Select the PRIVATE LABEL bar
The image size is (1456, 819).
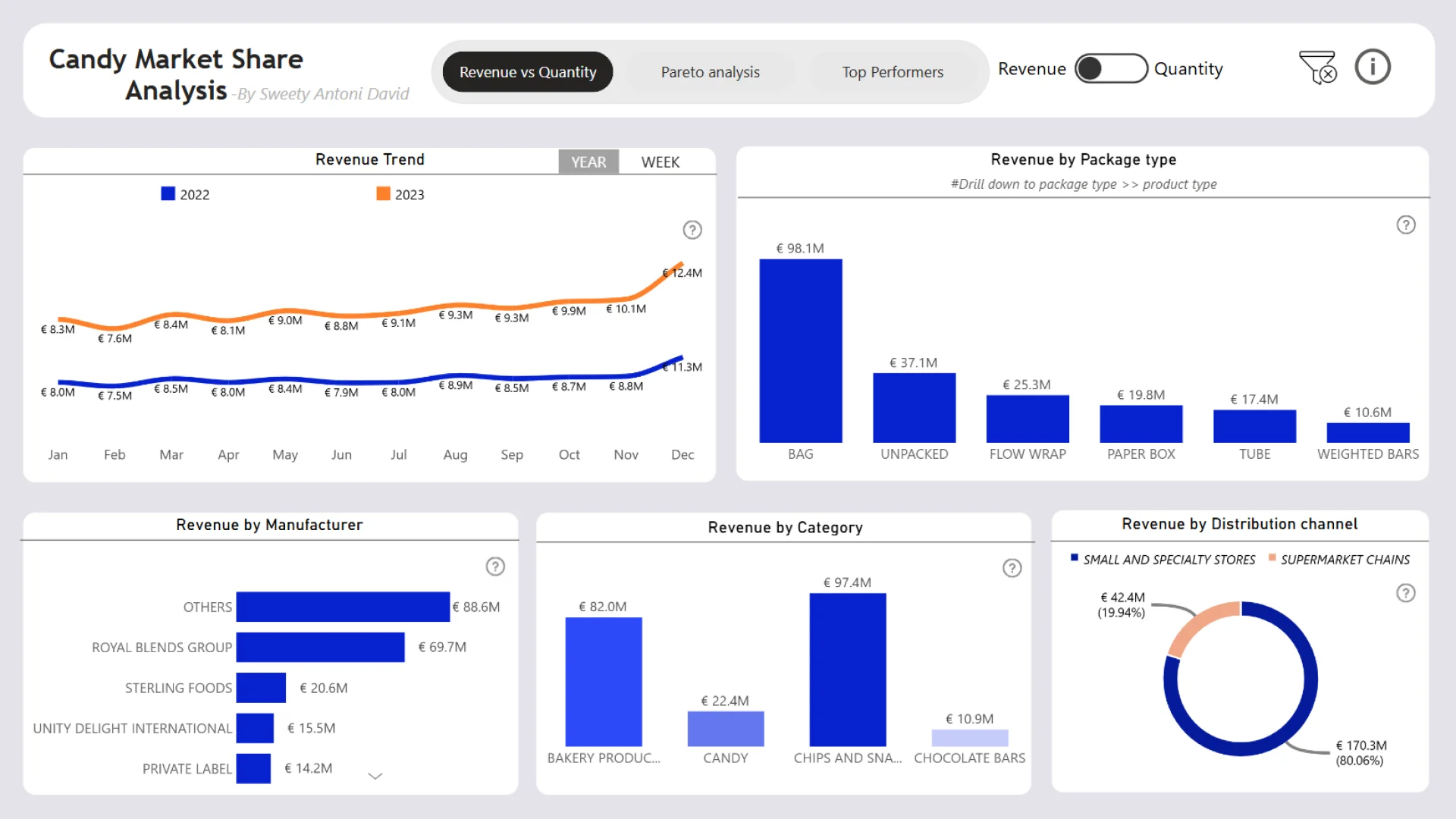(x=253, y=768)
